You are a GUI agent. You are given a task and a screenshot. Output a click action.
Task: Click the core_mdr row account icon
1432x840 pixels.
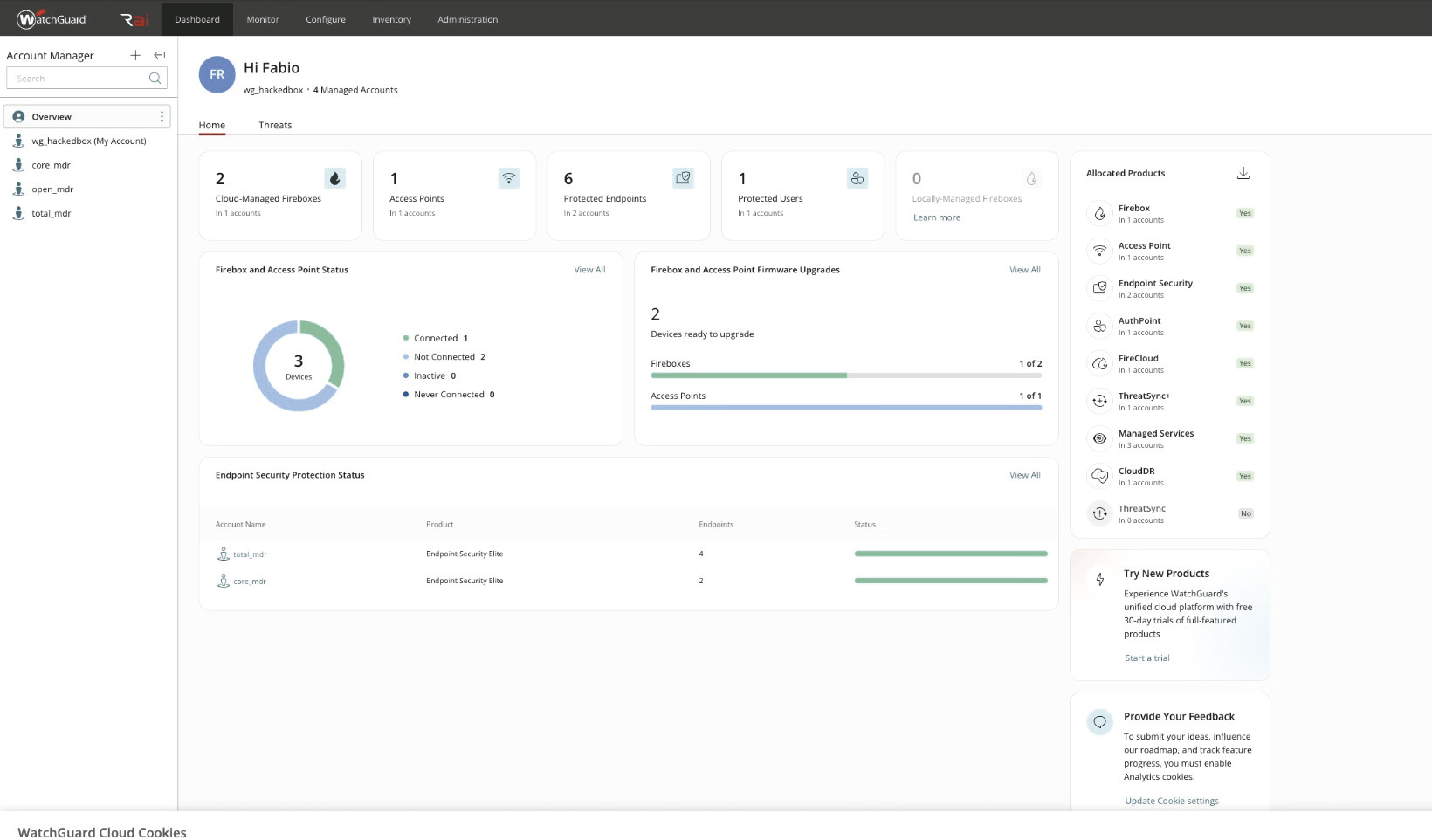[x=223, y=581]
